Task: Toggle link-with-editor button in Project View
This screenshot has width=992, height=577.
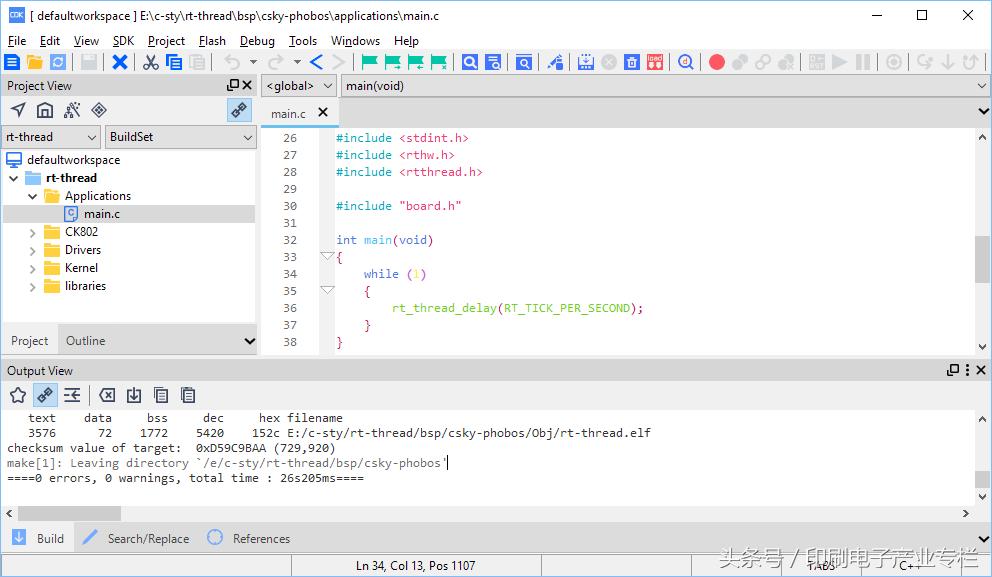Action: click(239, 110)
